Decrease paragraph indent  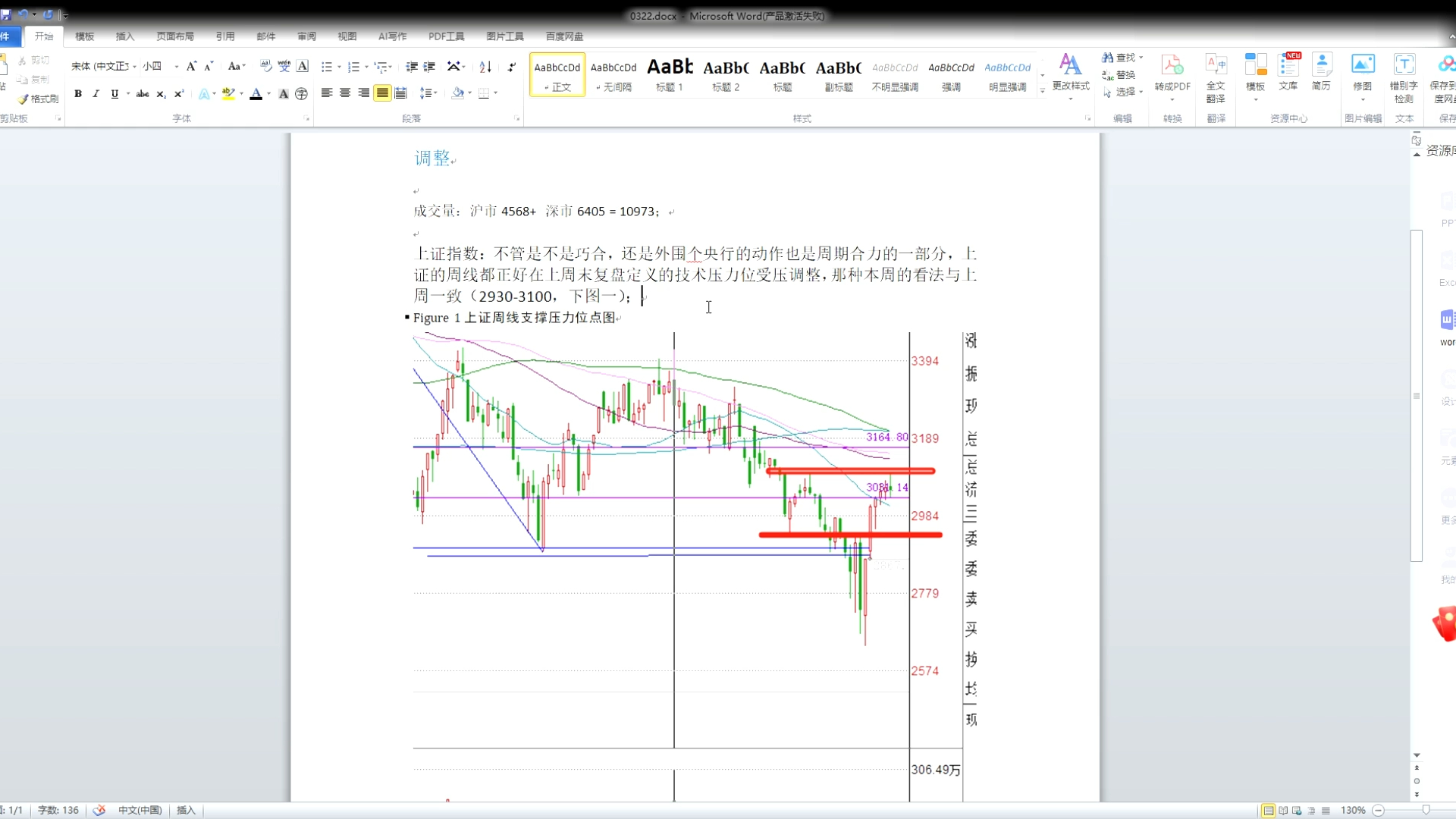(412, 67)
